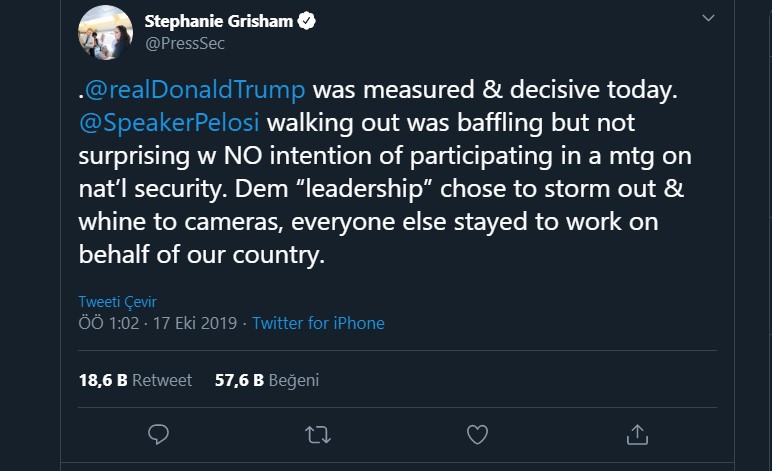Visit the Stephanie Grisham display name link
Image resolution: width=772 pixels, height=471 pixels.
click(x=220, y=21)
